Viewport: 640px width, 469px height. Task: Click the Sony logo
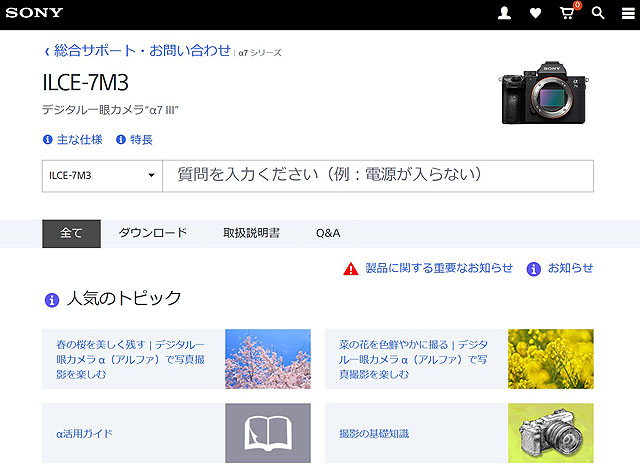tap(34, 14)
